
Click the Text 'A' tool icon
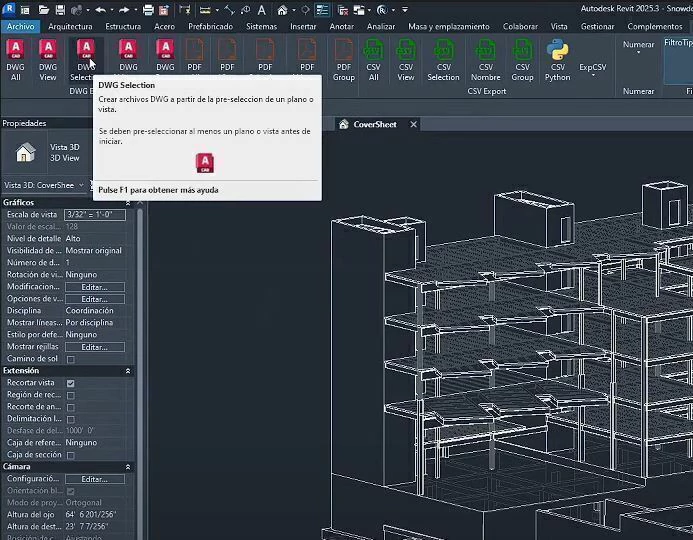pyautogui.click(x=262, y=10)
